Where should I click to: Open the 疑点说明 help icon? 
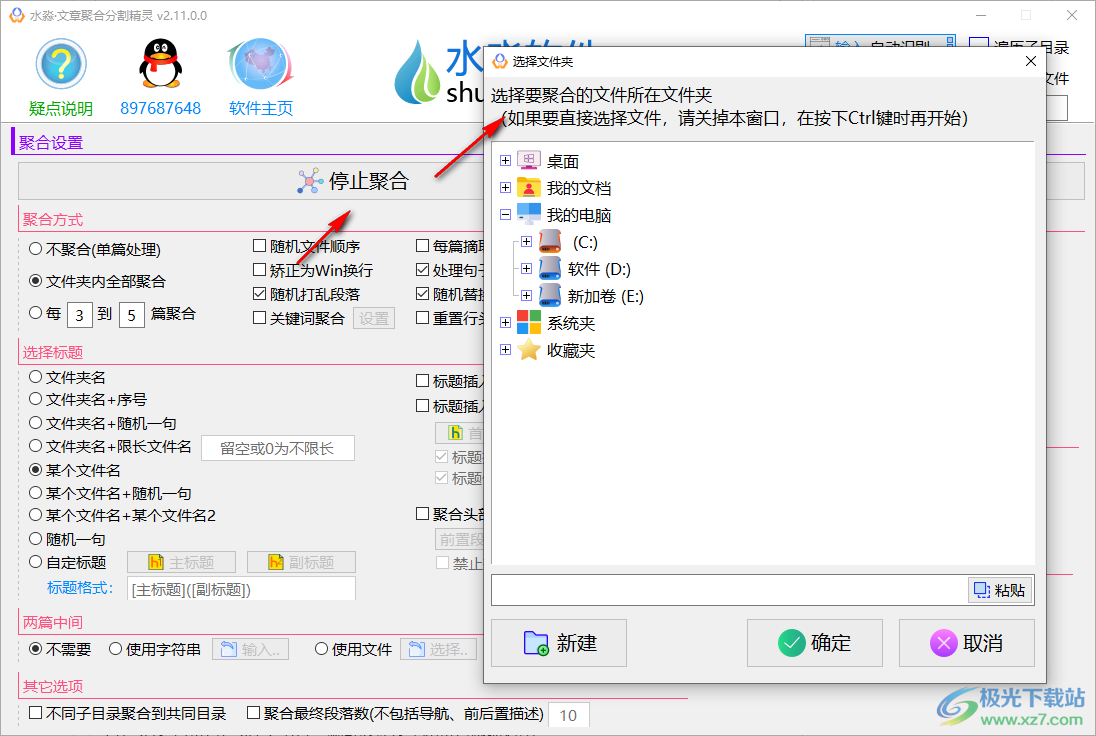point(62,64)
